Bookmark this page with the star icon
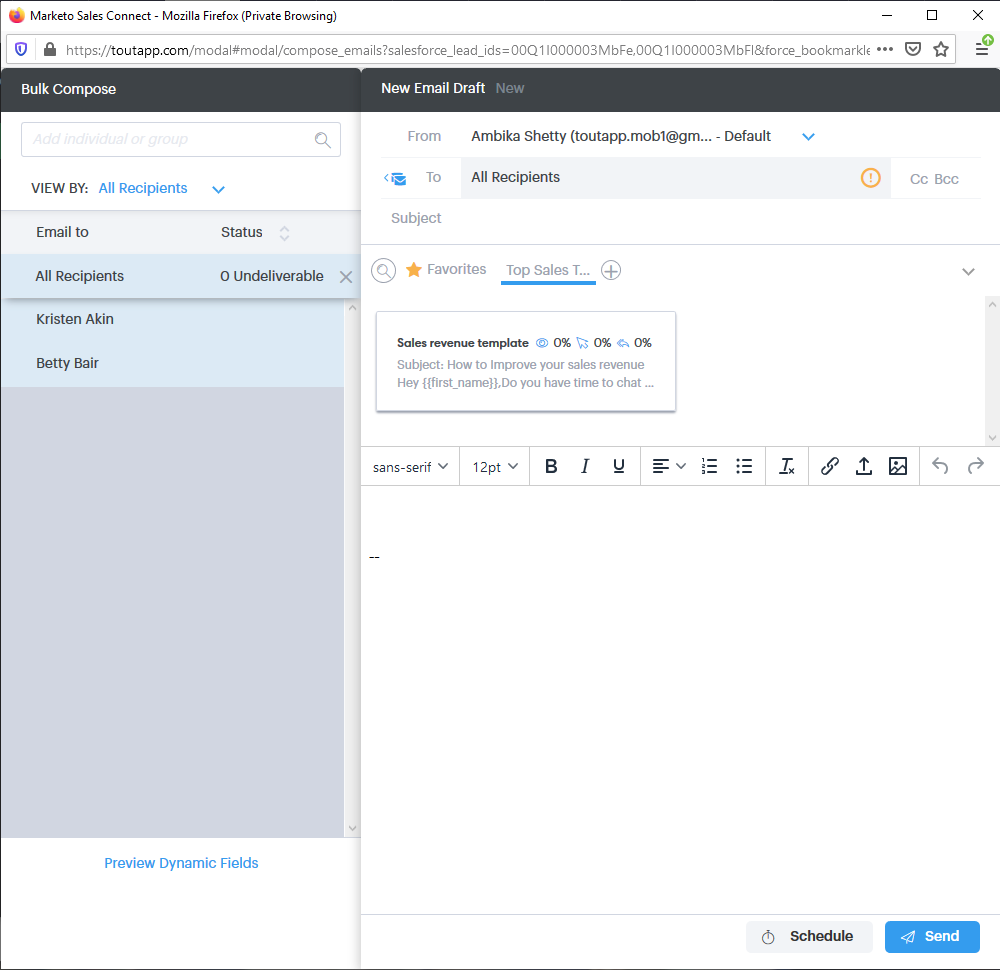 (941, 49)
